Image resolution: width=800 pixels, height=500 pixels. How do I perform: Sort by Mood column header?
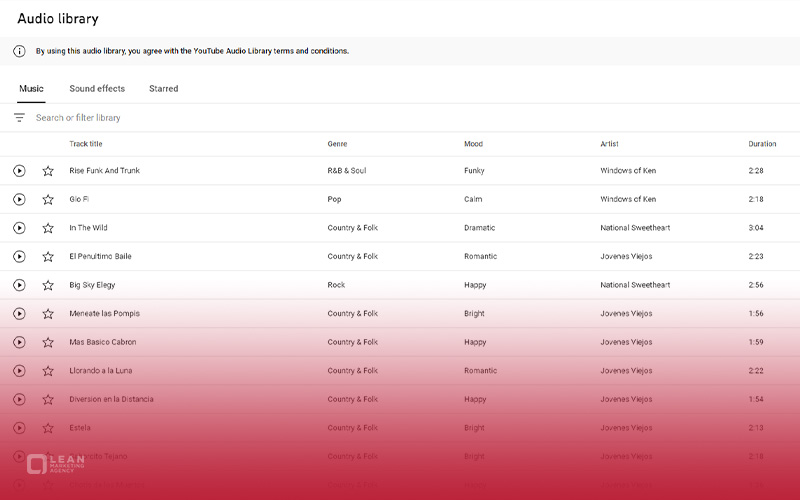(x=473, y=144)
